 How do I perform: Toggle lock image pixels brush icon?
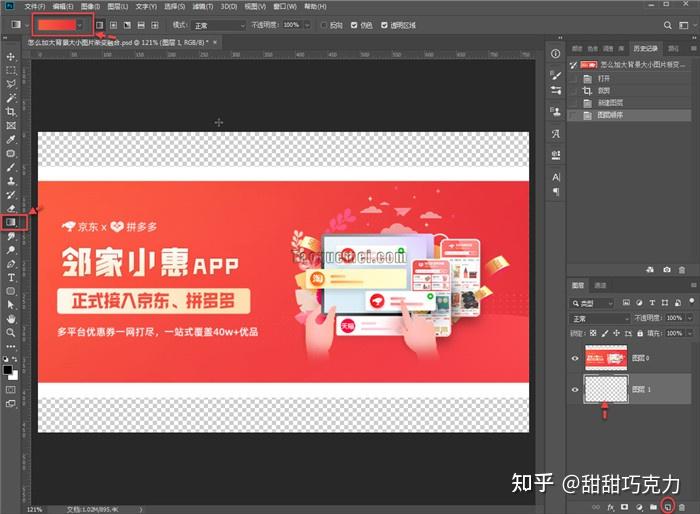pyautogui.click(x=605, y=333)
